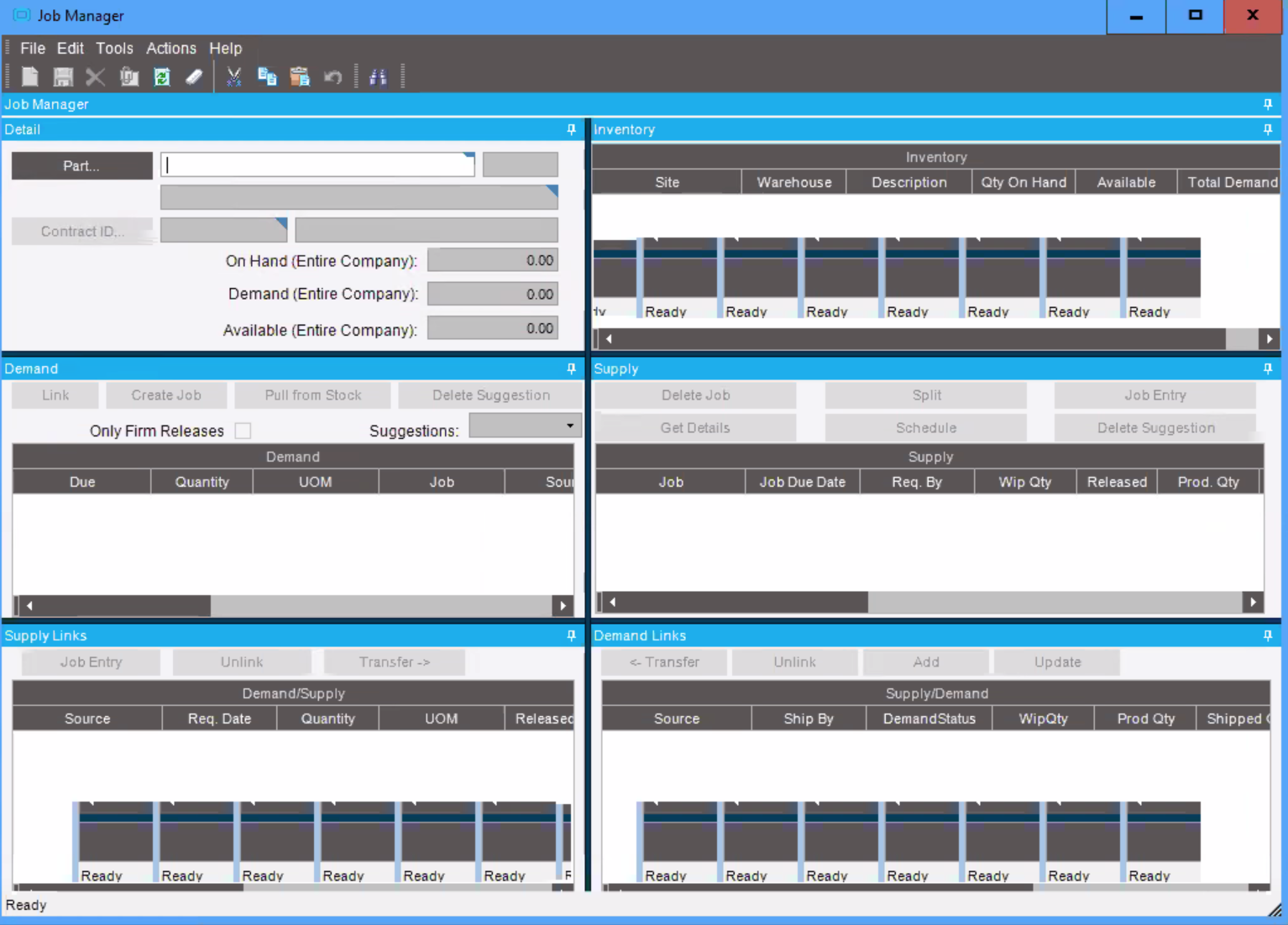Image resolution: width=1288 pixels, height=925 pixels.
Task: Open the Suggestions dropdown
Action: 571,426
